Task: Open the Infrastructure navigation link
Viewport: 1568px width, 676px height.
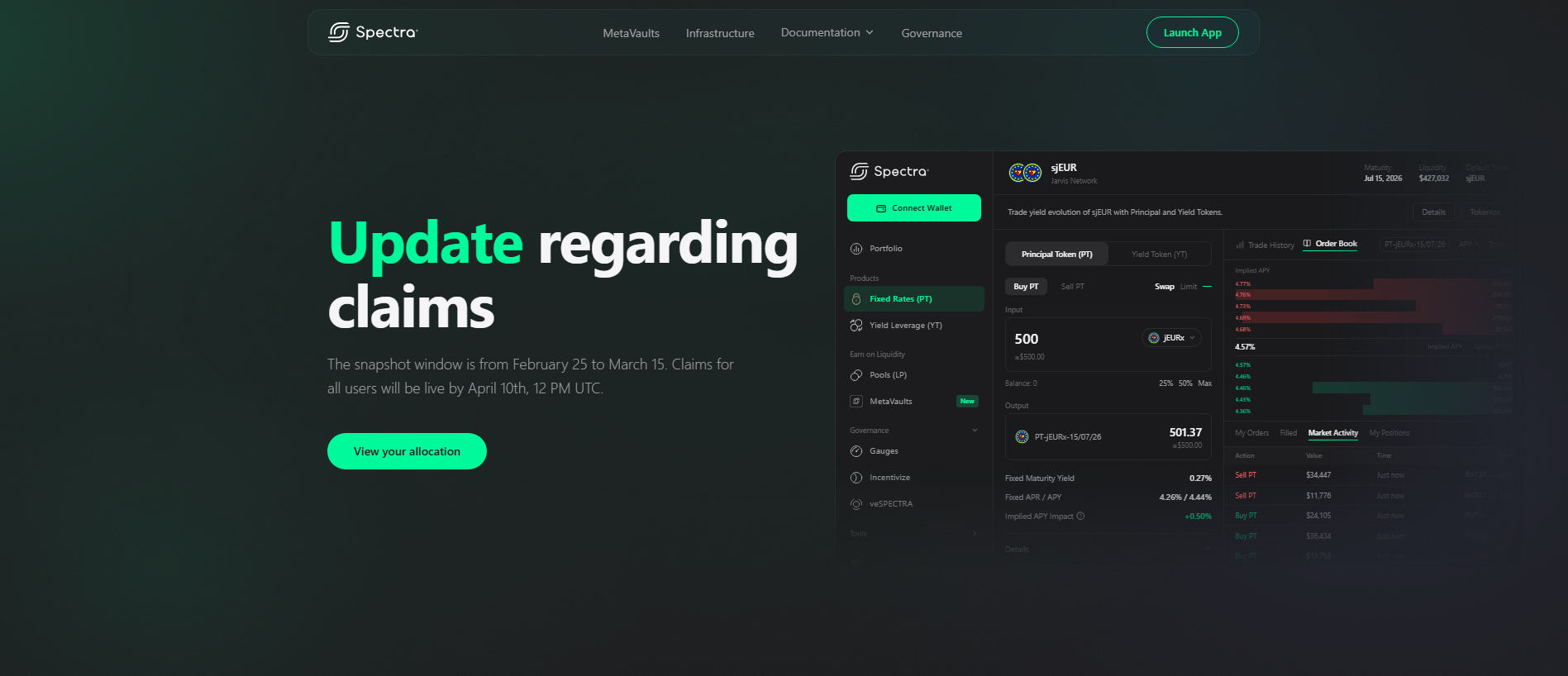Action: point(720,33)
